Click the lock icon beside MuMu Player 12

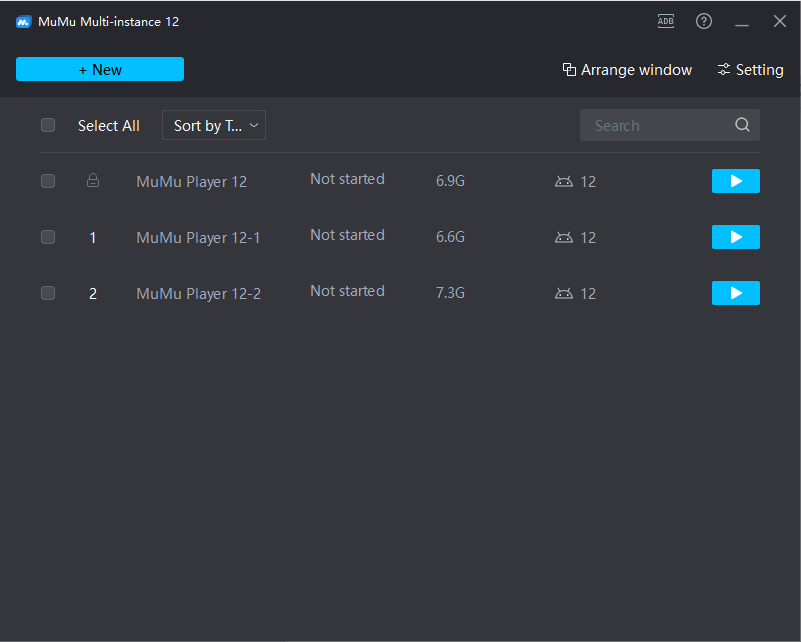(x=92, y=180)
